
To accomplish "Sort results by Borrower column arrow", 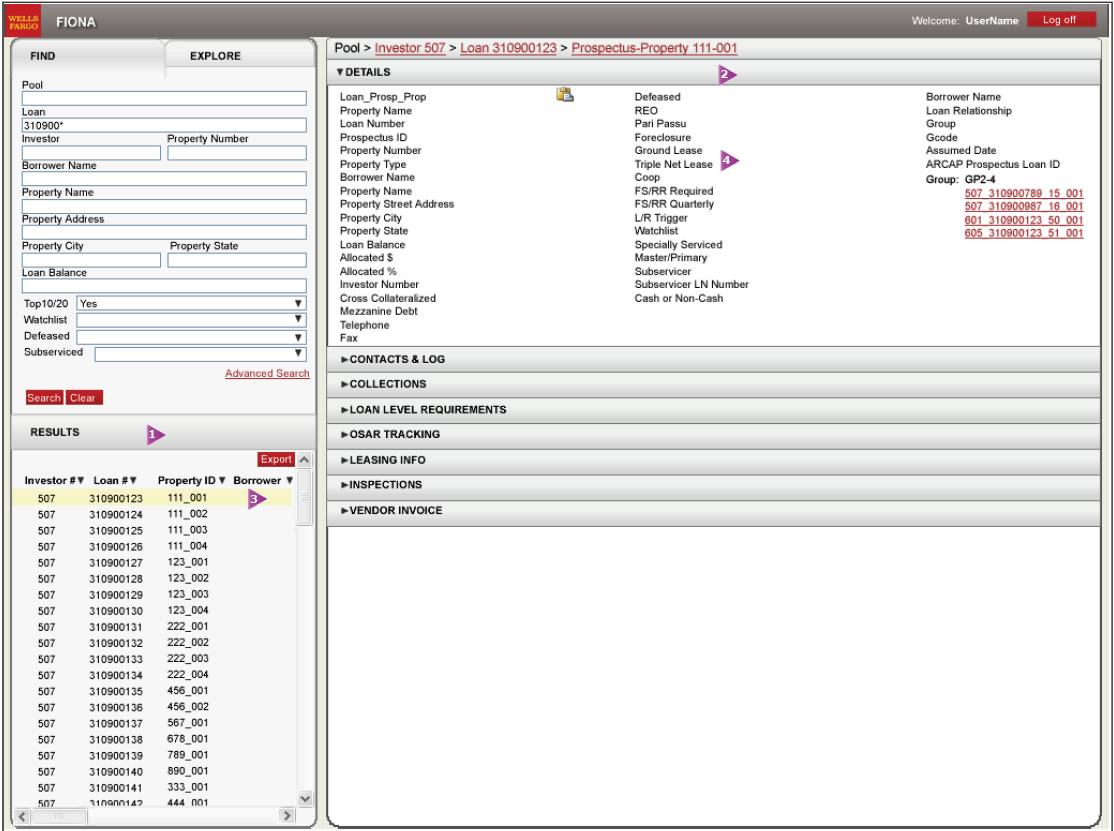I will point(289,481).
